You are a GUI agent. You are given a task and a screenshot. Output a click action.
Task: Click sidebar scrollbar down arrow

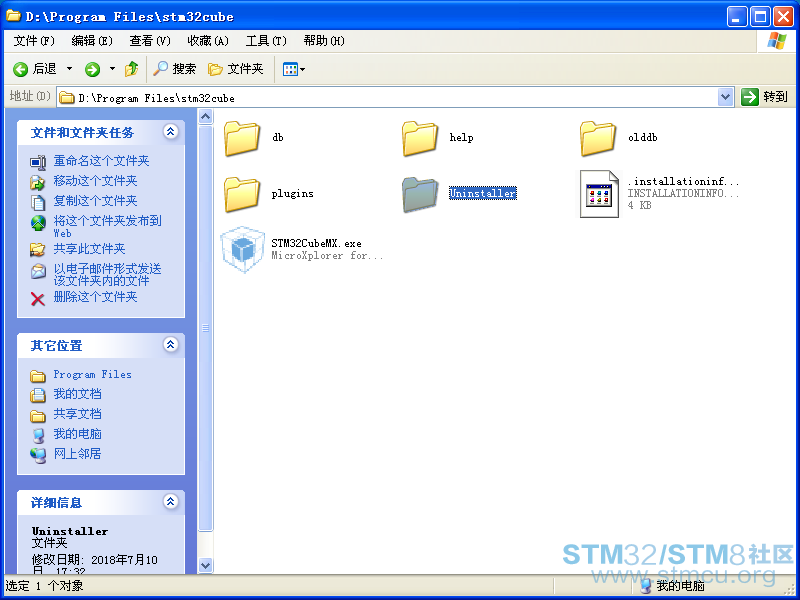point(205,565)
